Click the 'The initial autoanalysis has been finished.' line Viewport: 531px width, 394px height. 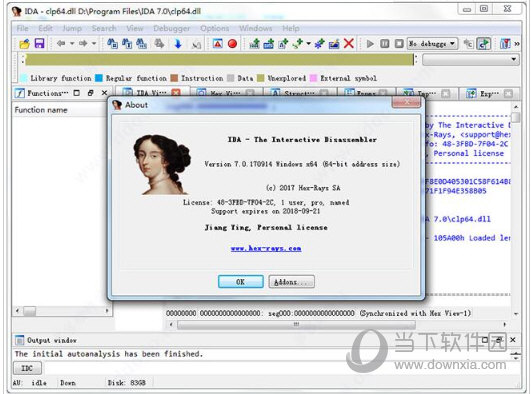tap(109, 354)
